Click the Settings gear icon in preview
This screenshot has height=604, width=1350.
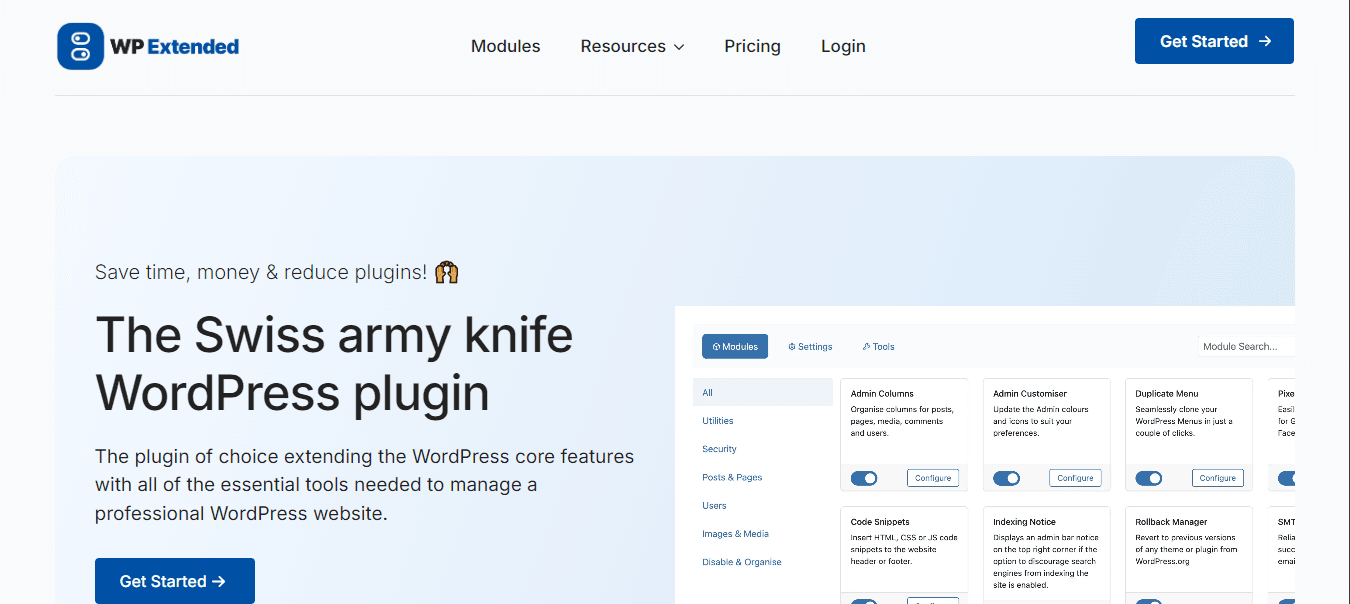click(792, 347)
